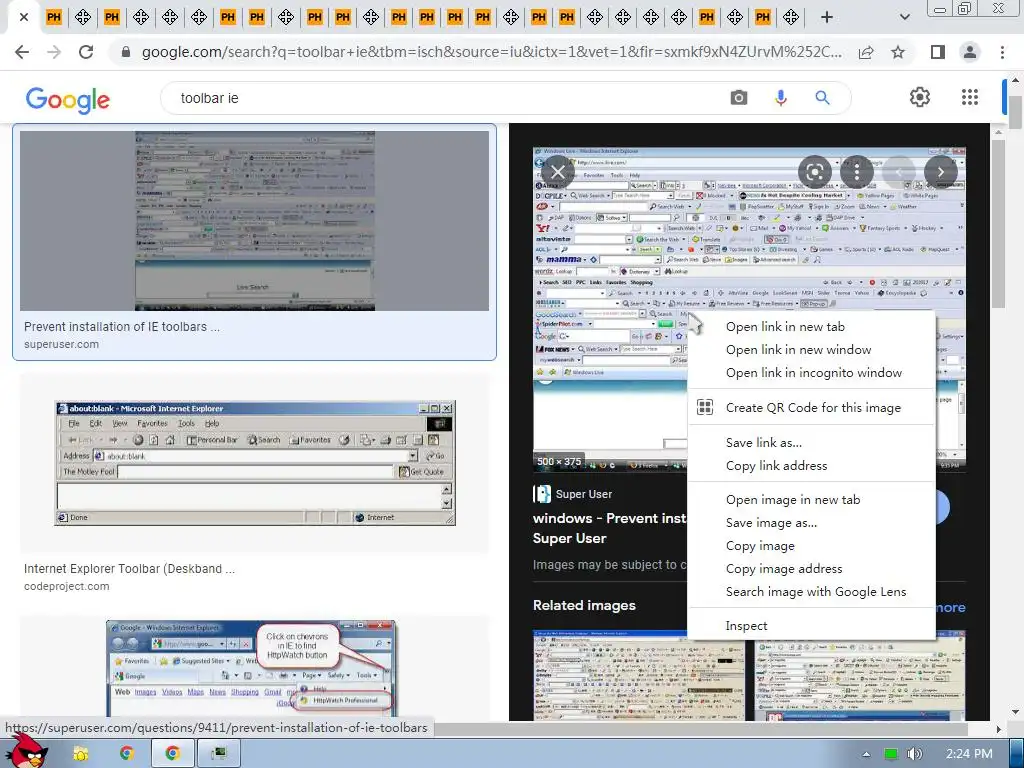
Task: Open the second Related images thumbnail
Action: tap(859, 675)
